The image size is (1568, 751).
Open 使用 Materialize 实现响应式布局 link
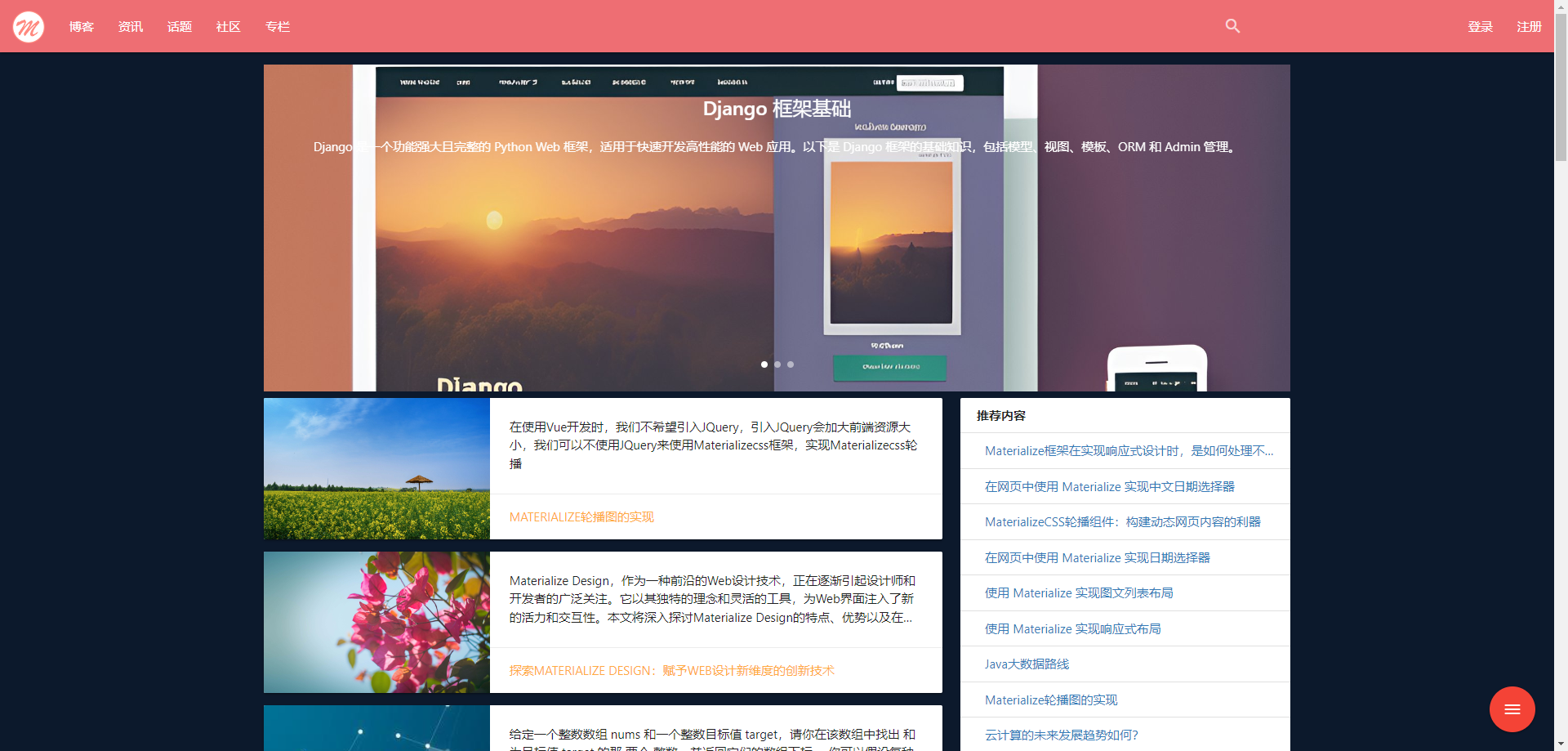point(1072,629)
